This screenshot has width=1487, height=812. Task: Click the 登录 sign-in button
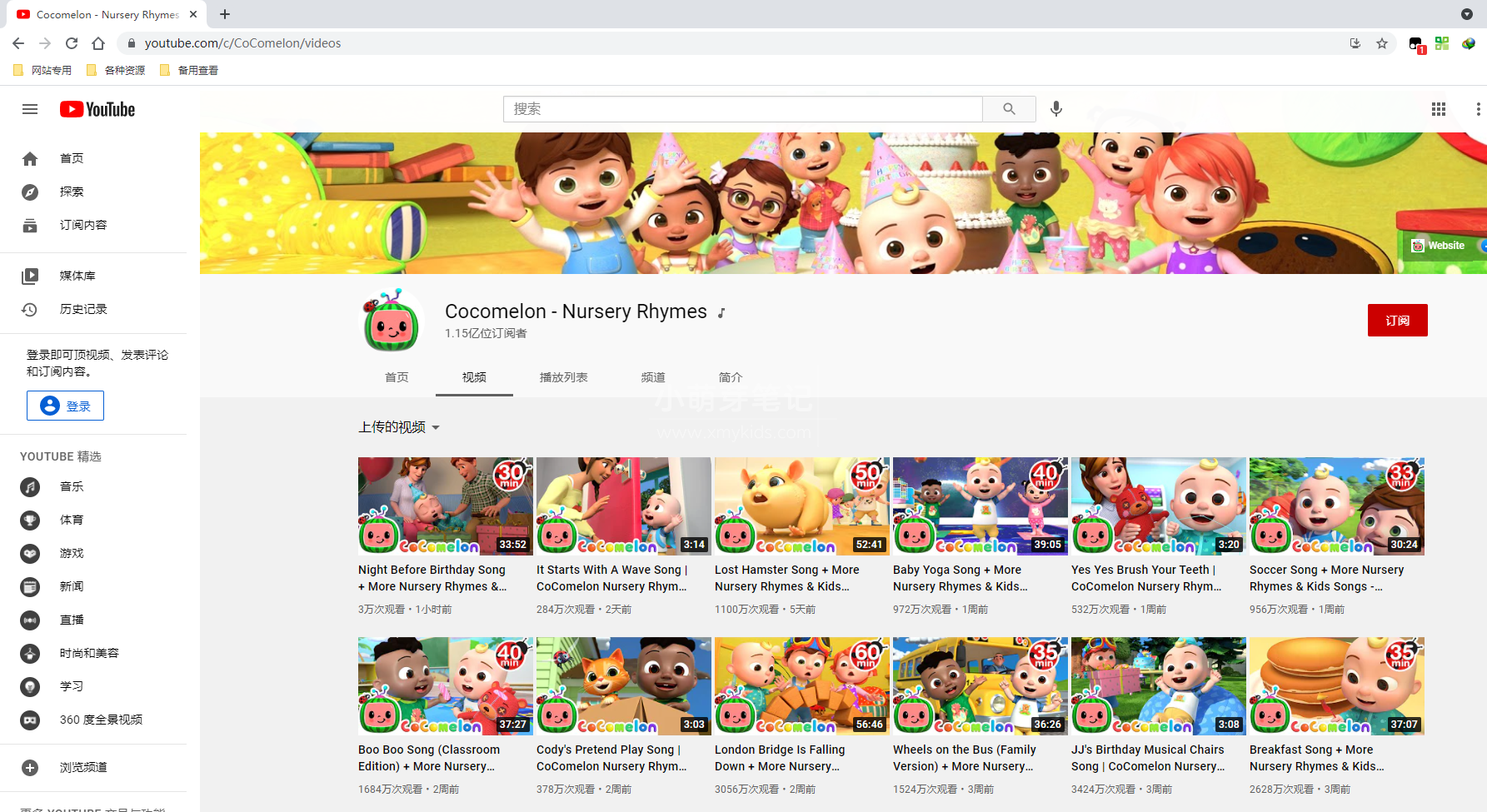coord(65,406)
